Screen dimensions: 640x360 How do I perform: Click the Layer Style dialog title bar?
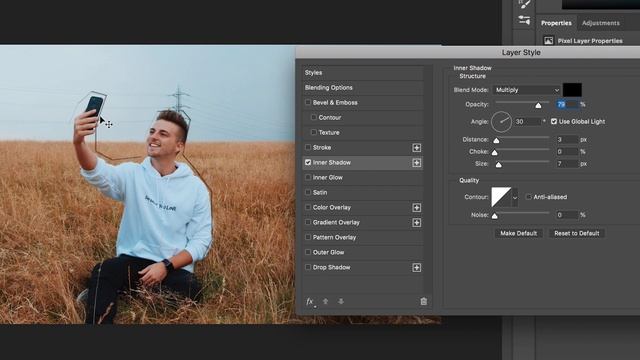click(468, 52)
